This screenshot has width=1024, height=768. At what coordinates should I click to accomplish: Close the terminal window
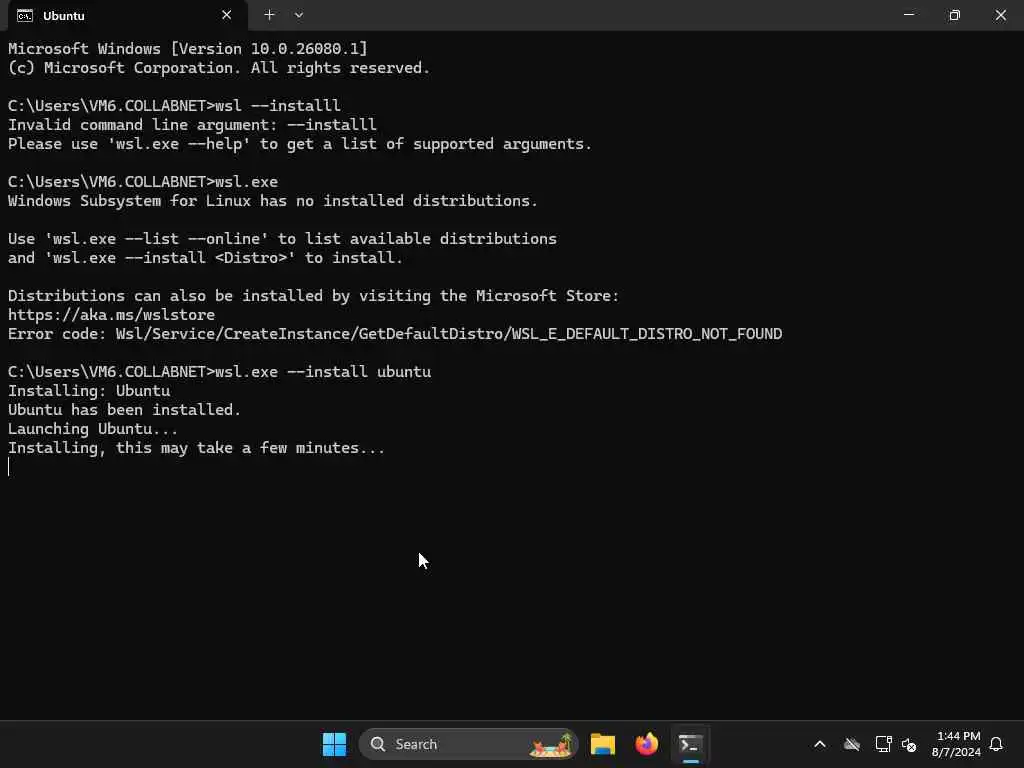coord(1000,14)
